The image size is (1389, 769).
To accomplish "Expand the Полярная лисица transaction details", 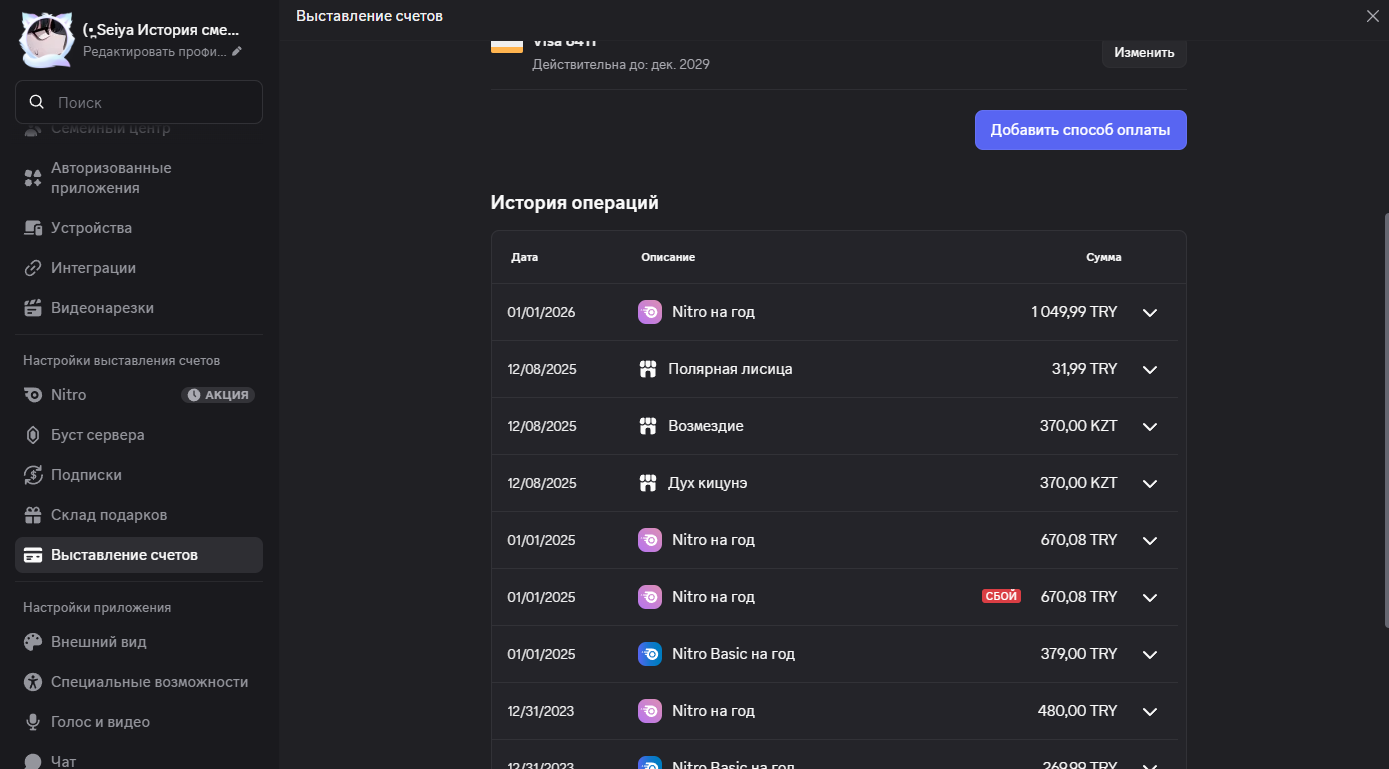I will 1150,369.
